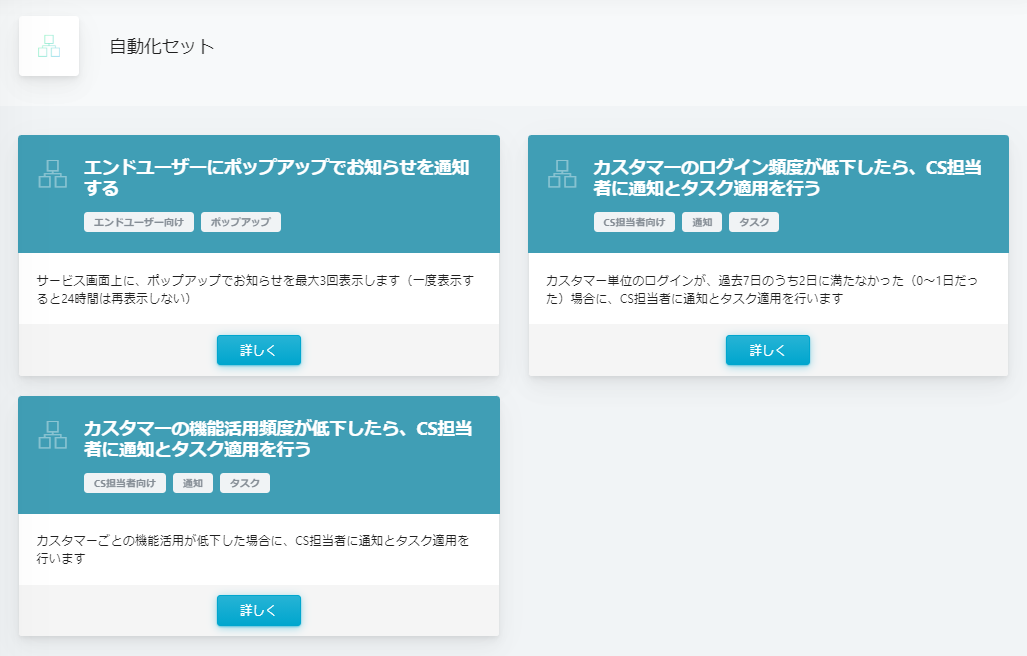Open 詳しく for the 機能活用頻度 card

point(259,610)
